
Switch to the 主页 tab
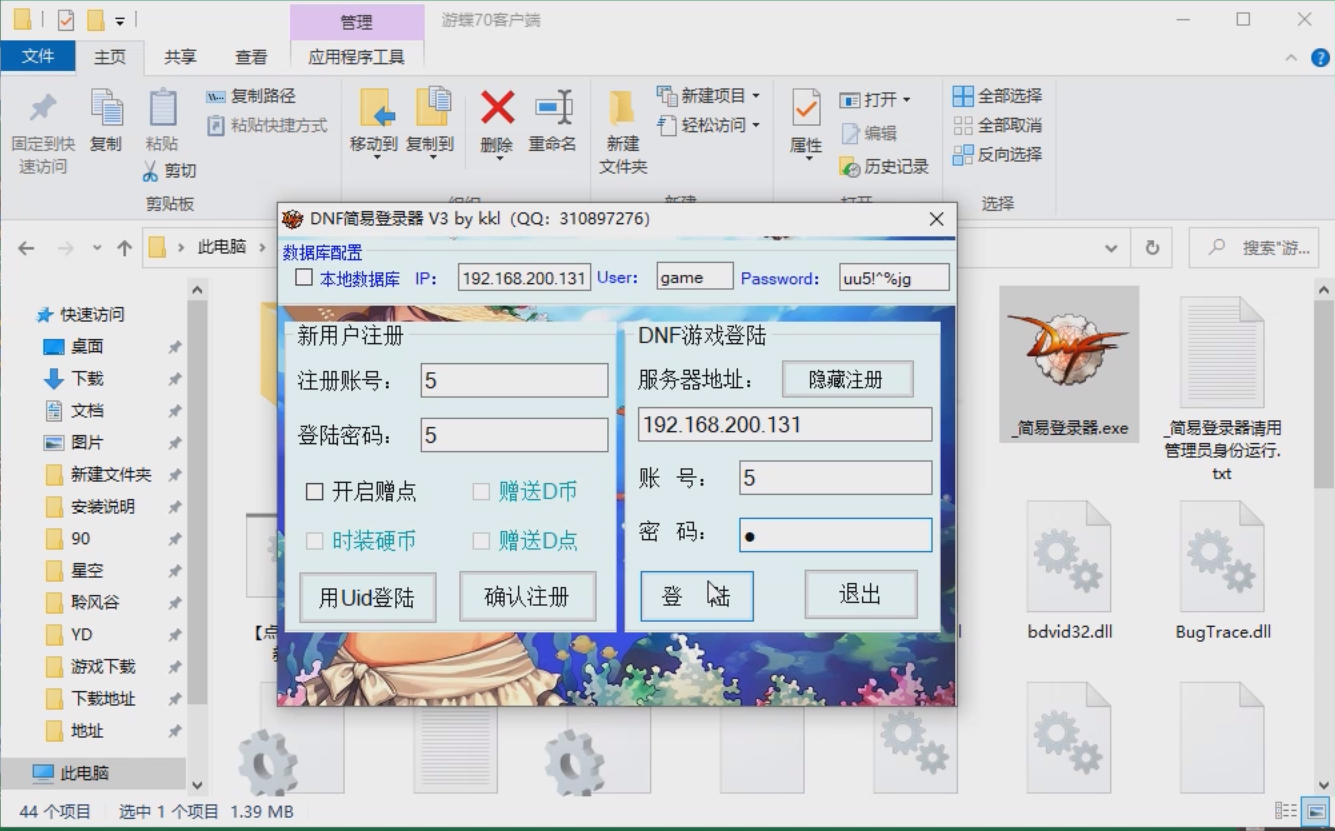110,57
